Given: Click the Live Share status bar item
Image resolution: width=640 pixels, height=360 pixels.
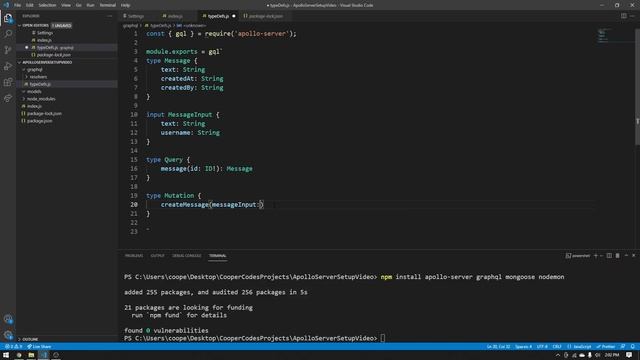Looking at the screenshot, I should [x=39, y=347].
